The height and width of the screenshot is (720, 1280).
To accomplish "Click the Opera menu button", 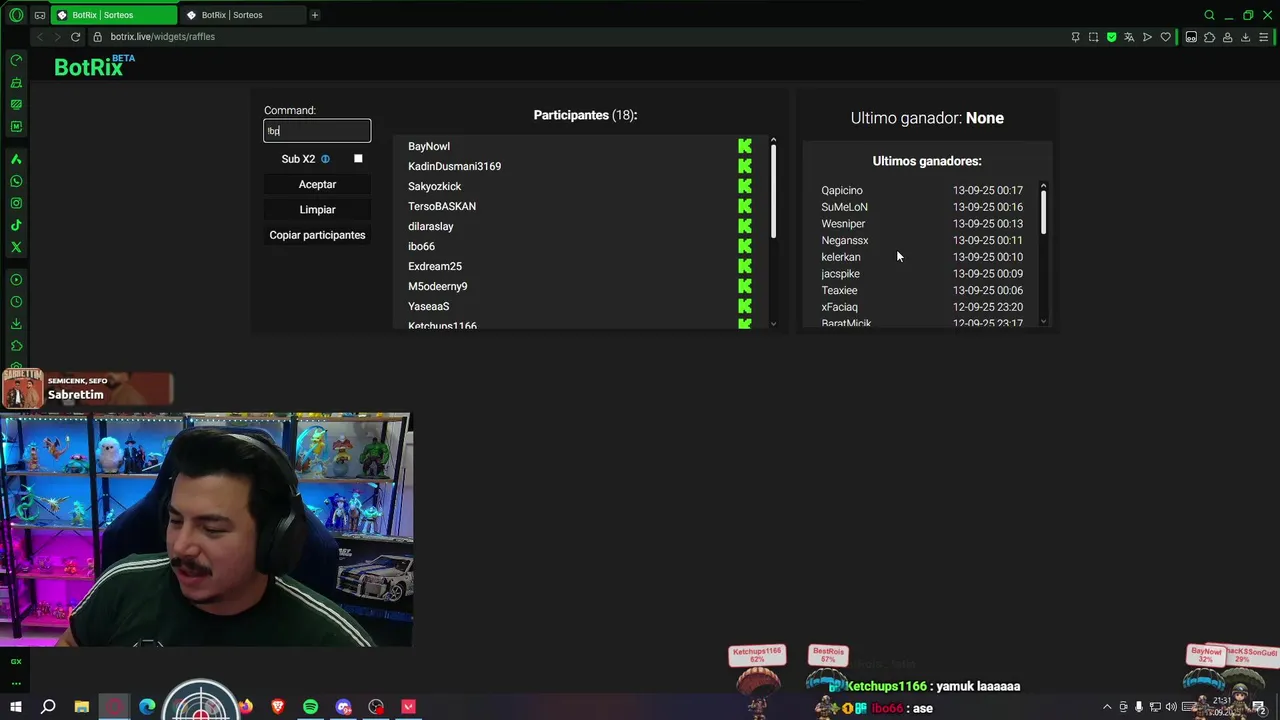I will point(16,15).
